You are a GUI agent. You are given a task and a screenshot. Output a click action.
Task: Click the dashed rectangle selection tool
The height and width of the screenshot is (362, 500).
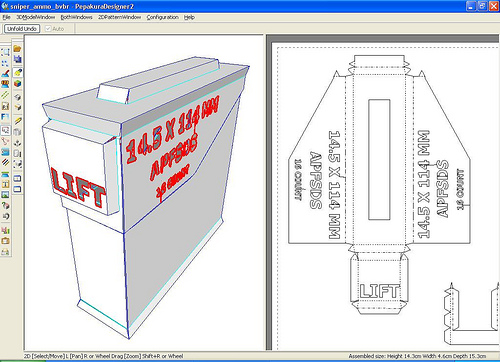coord(5,52)
